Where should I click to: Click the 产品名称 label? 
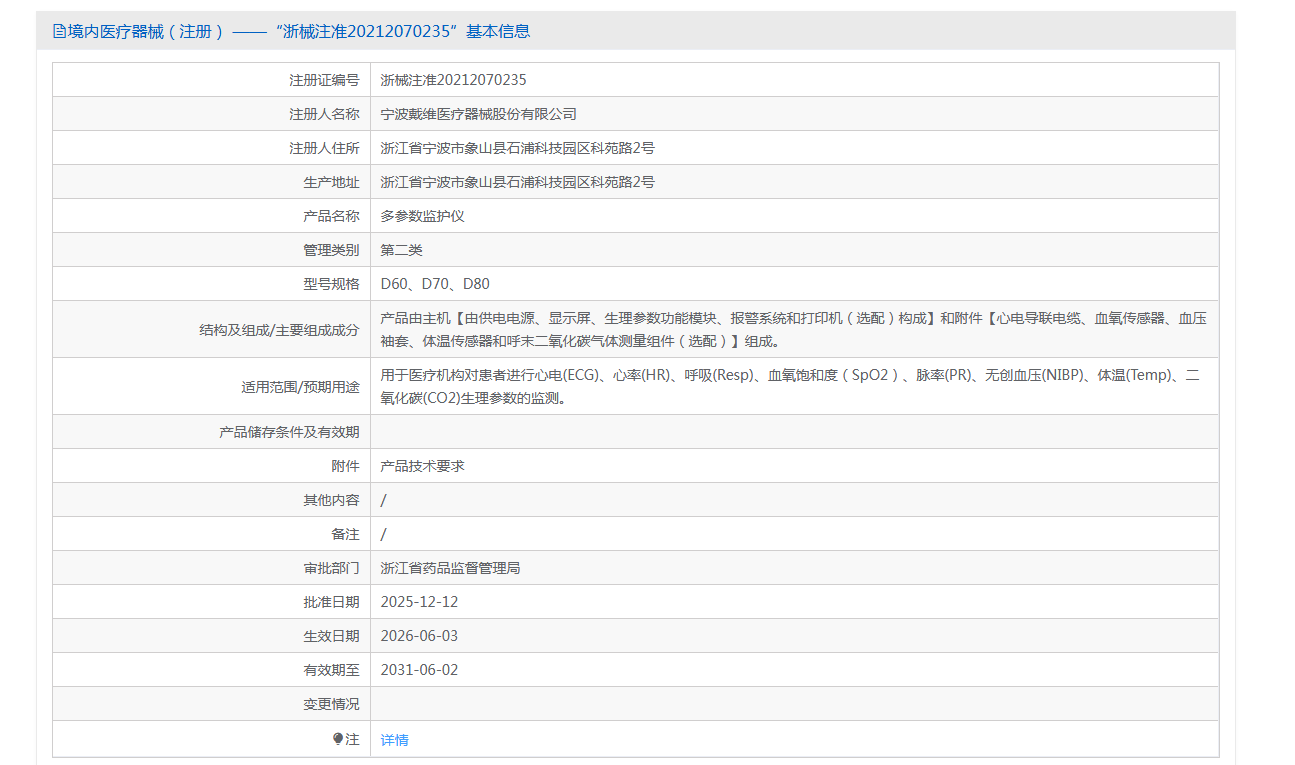click(x=331, y=216)
